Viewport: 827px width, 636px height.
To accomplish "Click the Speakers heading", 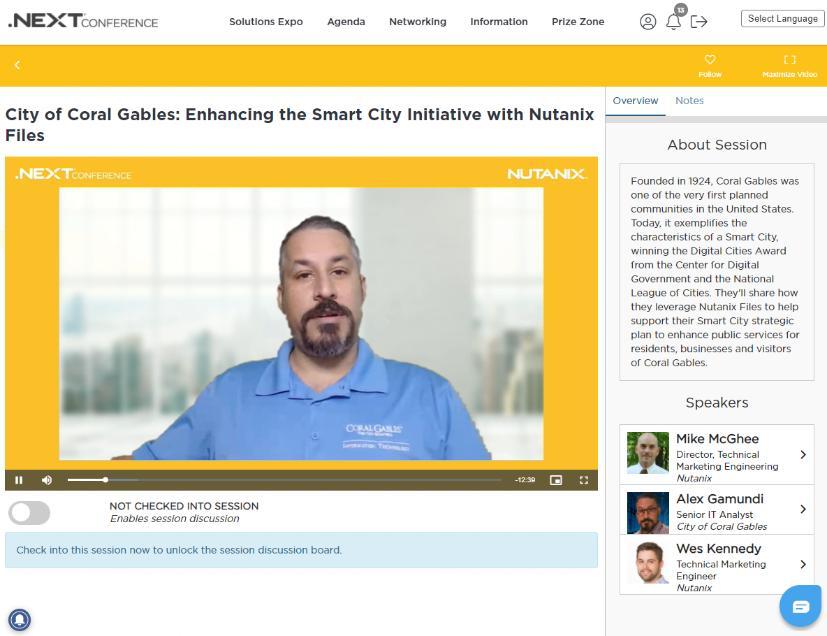I will coord(717,402).
